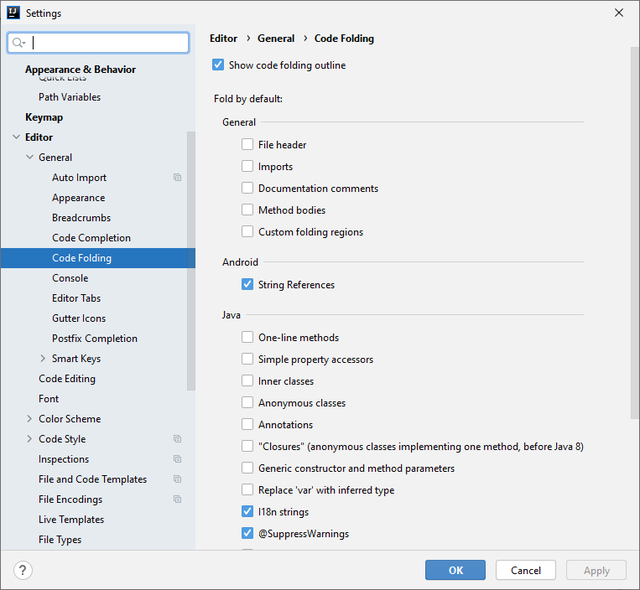Click the copy icon beside File Encodings
Image resolution: width=640 pixels, height=590 pixels.
[x=177, y=499]
